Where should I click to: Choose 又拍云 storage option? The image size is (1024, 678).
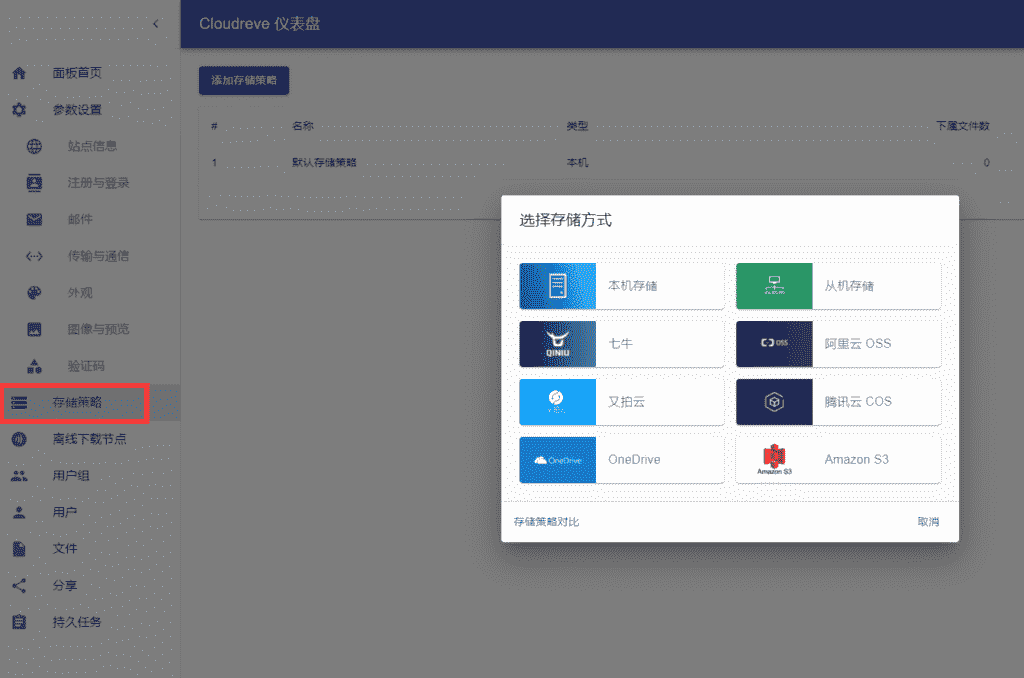(x=622, y=402)
